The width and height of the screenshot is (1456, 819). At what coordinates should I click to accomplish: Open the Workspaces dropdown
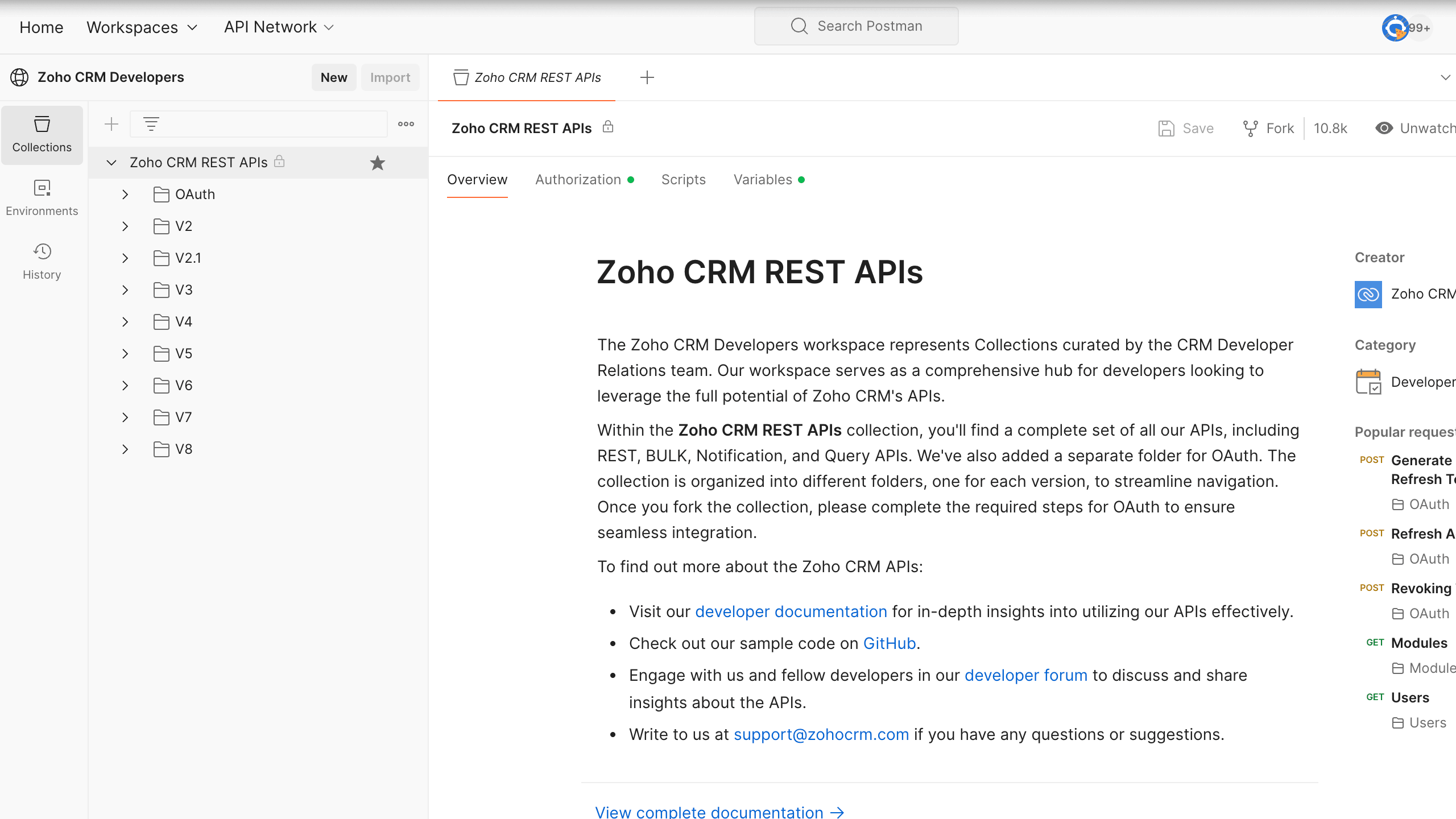coord(142,27)
